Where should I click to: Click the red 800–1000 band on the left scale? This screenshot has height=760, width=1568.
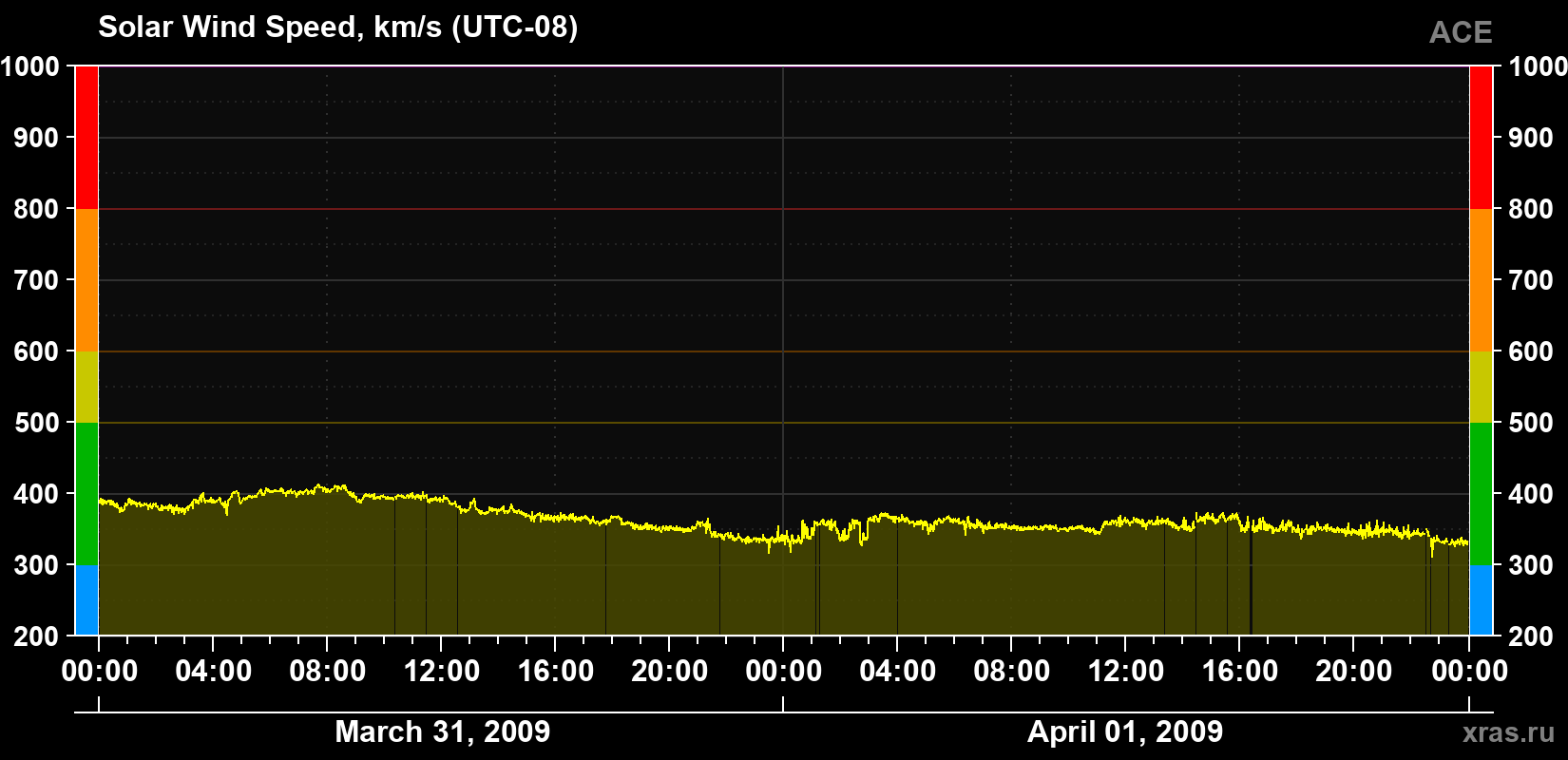86,138
